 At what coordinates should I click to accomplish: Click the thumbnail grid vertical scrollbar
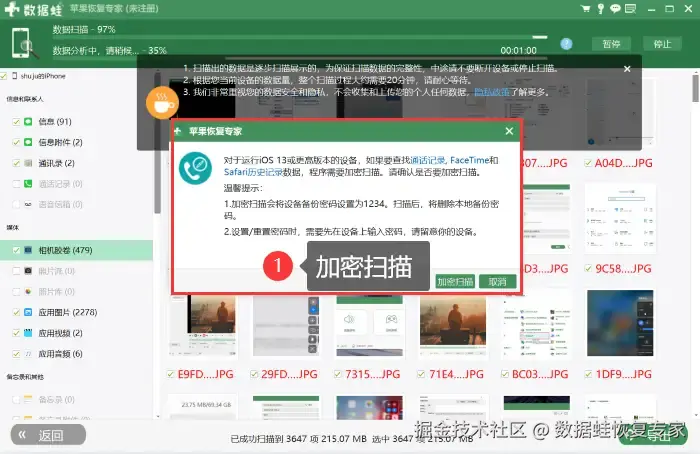(x=696, y=88)
